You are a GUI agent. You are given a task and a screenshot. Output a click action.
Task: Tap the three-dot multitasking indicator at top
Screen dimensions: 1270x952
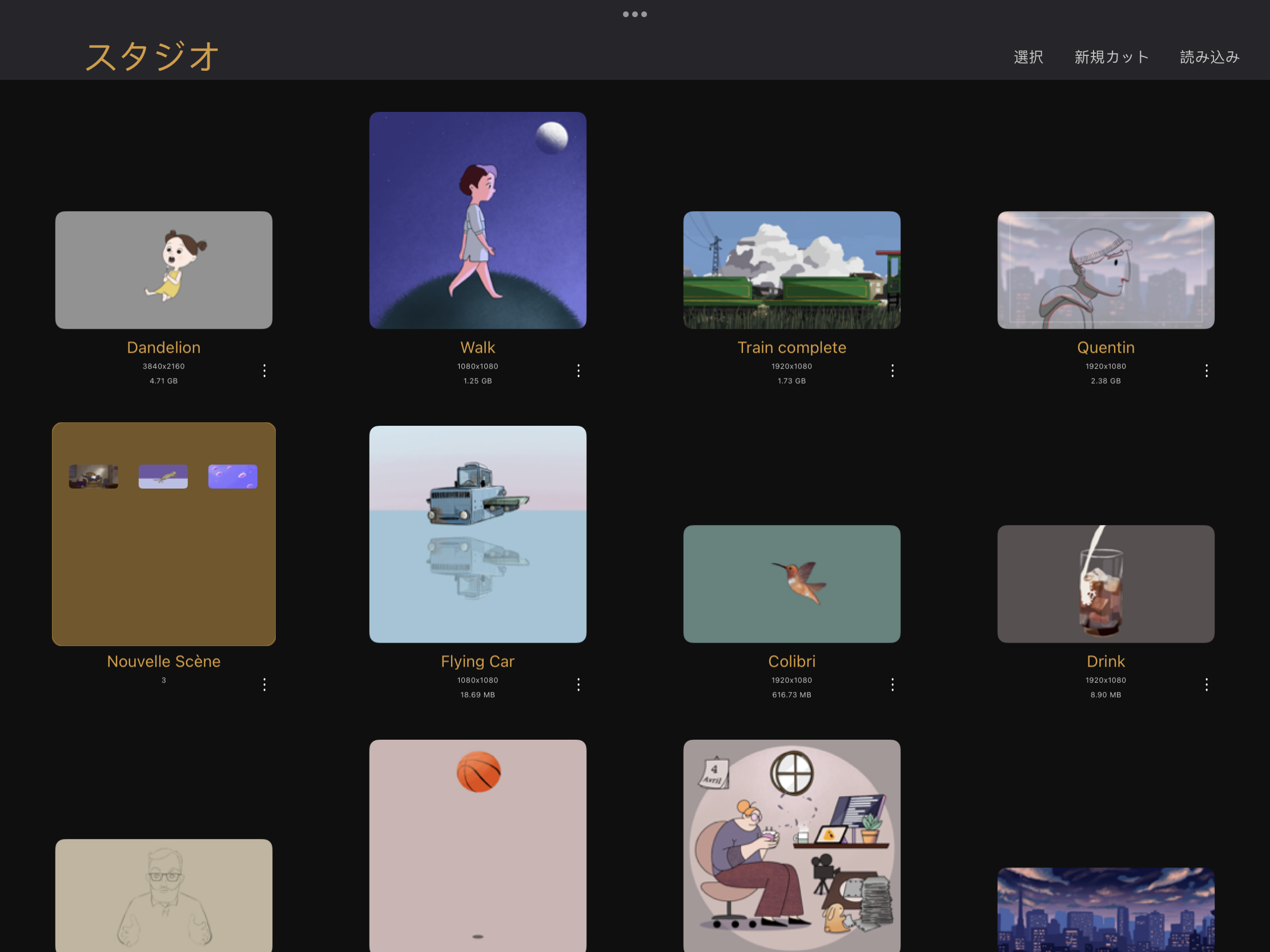pyautogui.click(x=635, y=14)
